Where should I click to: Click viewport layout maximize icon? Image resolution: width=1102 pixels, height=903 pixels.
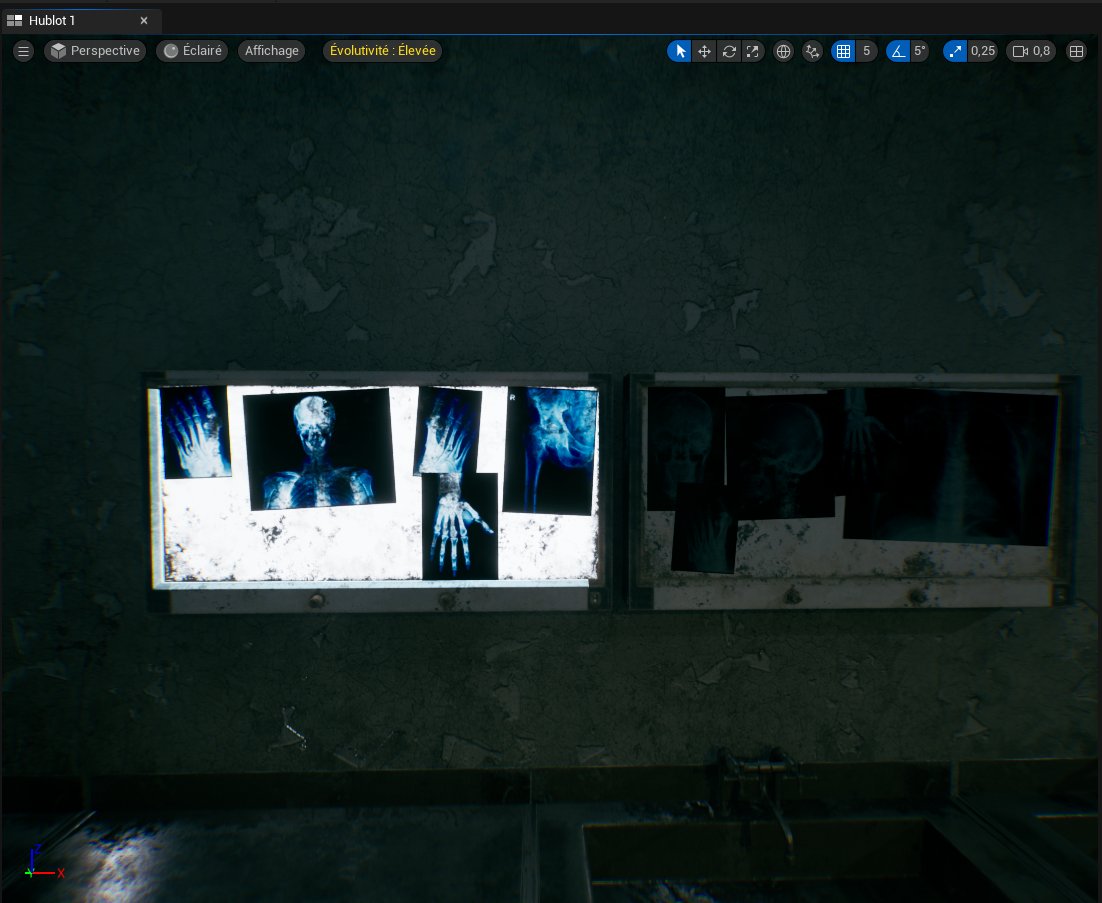tap(1076, 51)
